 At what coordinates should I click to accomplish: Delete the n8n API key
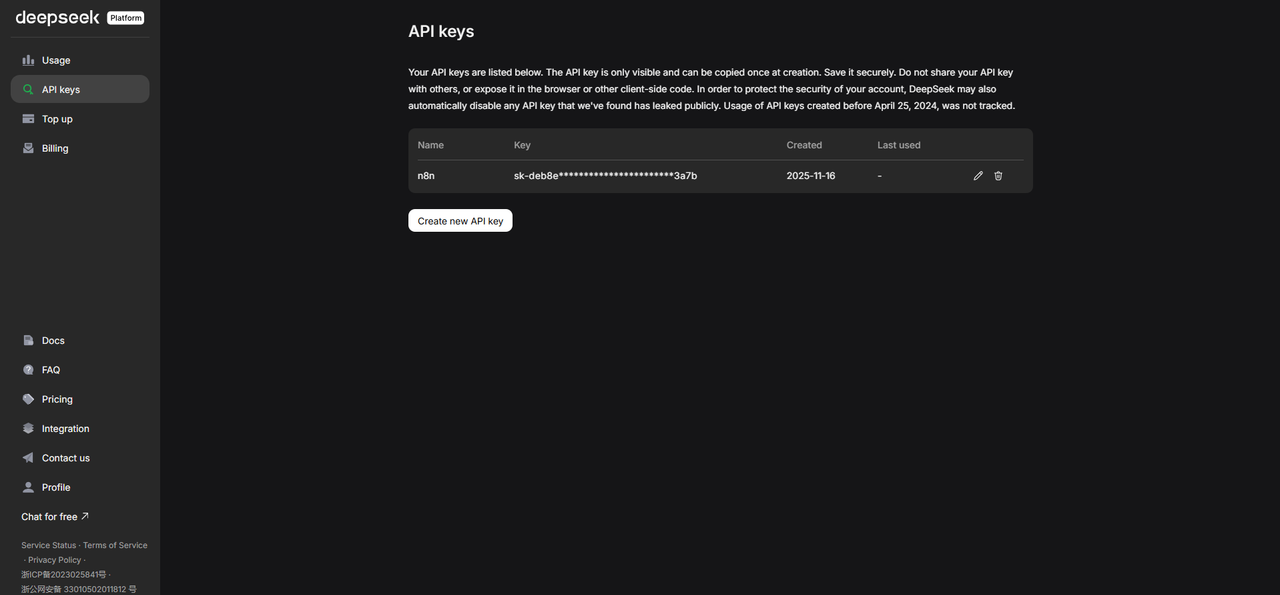click(x=998, y=176)
